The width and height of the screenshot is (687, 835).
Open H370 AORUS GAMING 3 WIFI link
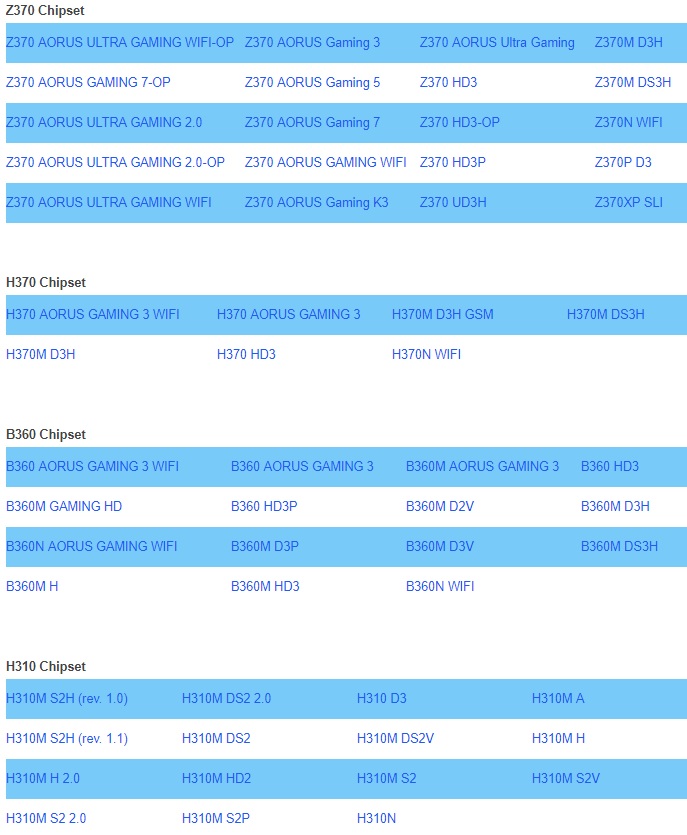click(93, 314)
